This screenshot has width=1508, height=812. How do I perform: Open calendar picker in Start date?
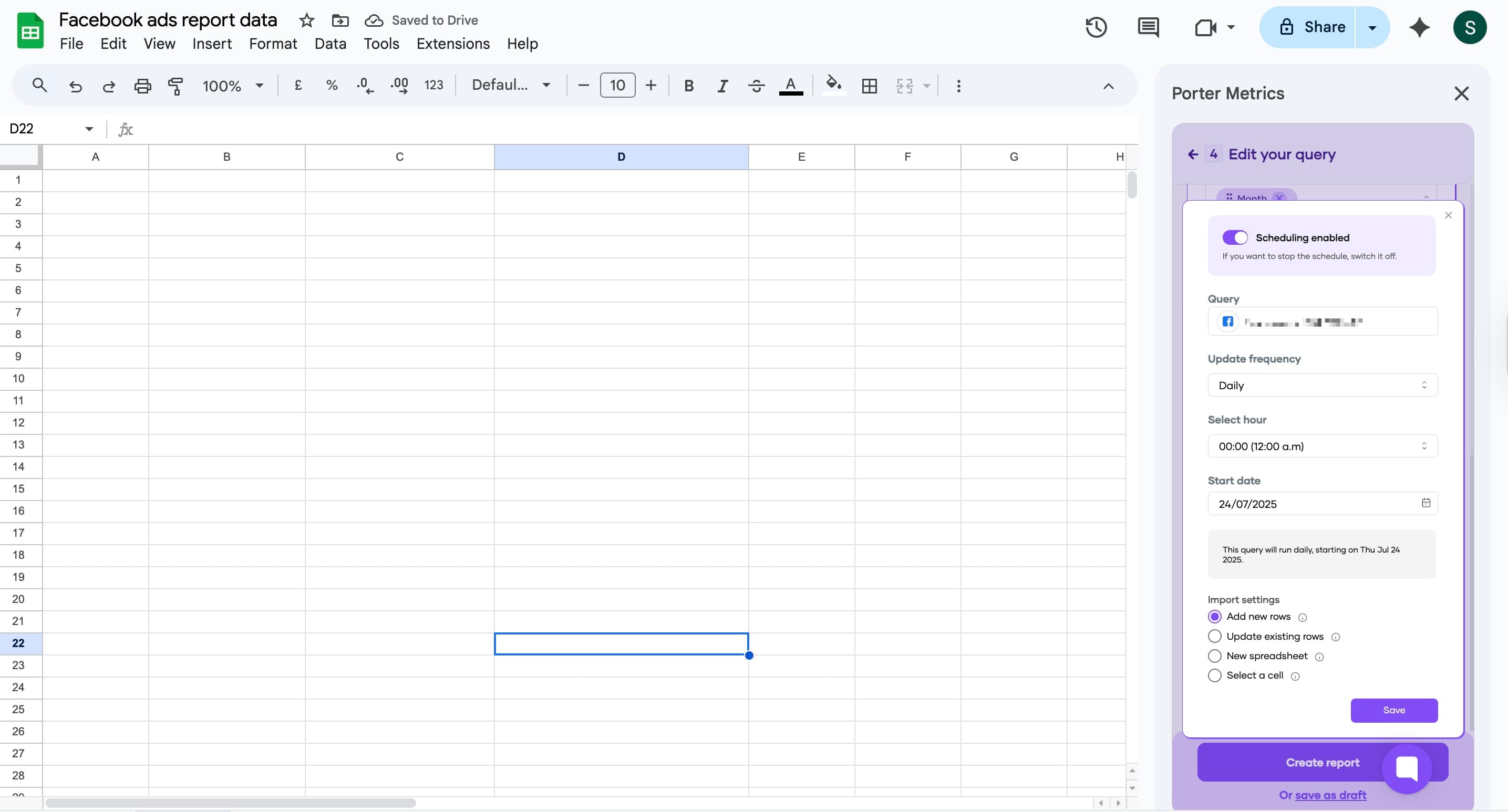tap(1426, 503)
